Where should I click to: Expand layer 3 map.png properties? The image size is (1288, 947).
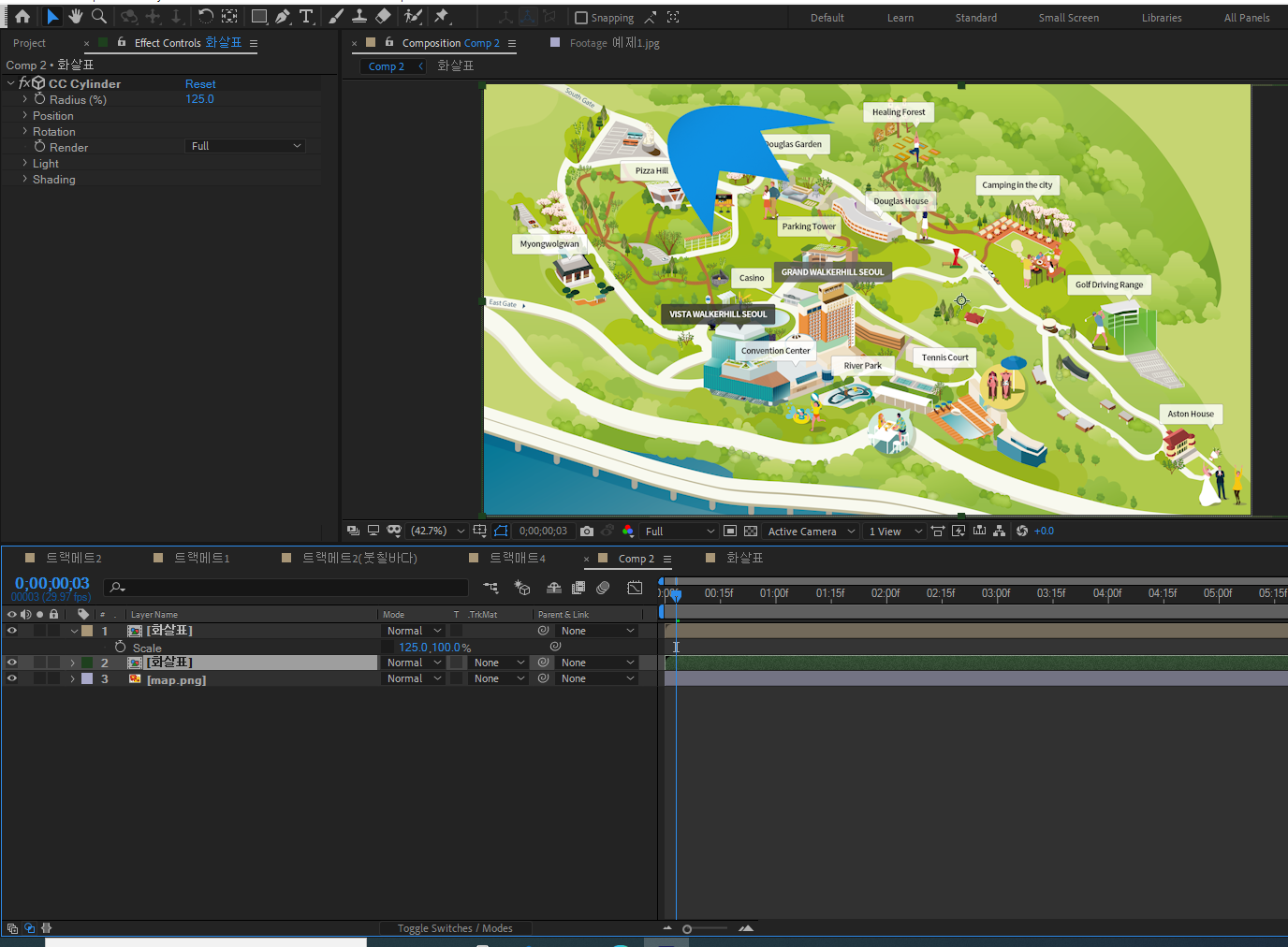pos(73,678)
